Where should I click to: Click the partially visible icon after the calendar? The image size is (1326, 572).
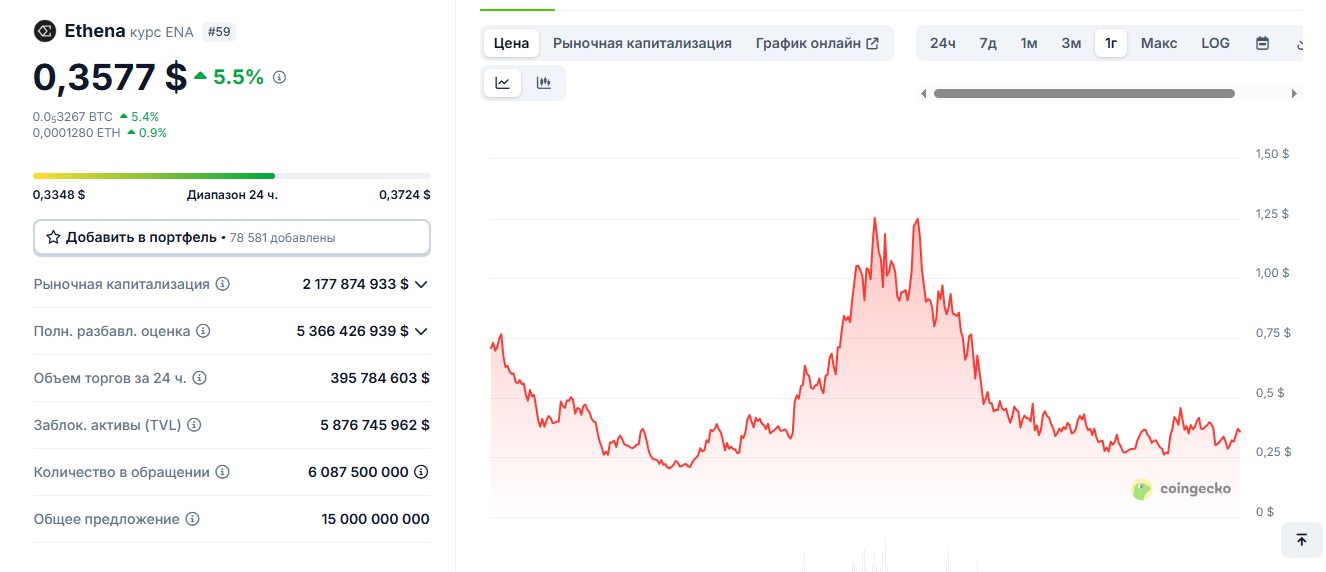coord(1298,43)
